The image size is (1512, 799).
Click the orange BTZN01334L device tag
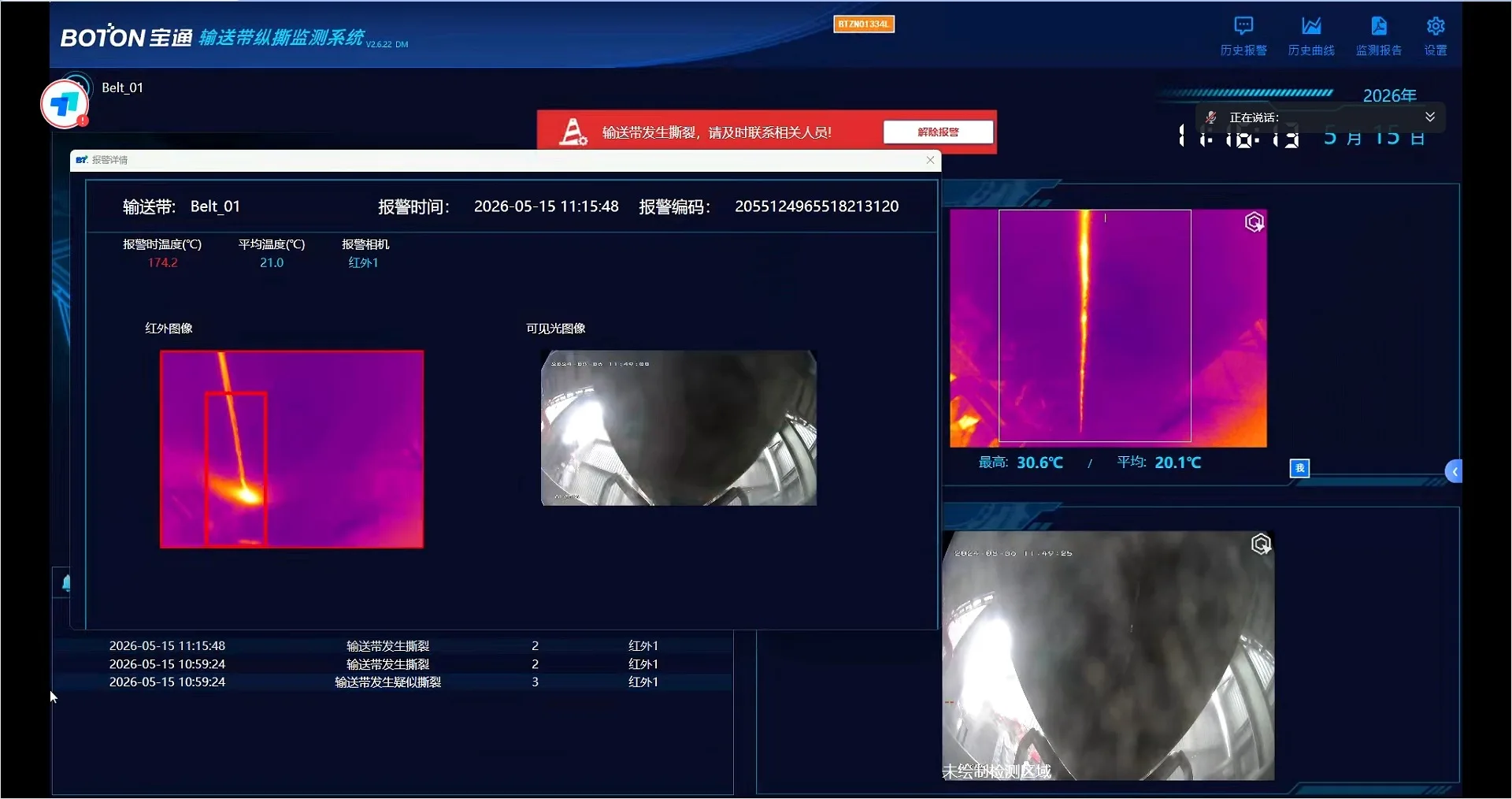(x=864, y=24)
